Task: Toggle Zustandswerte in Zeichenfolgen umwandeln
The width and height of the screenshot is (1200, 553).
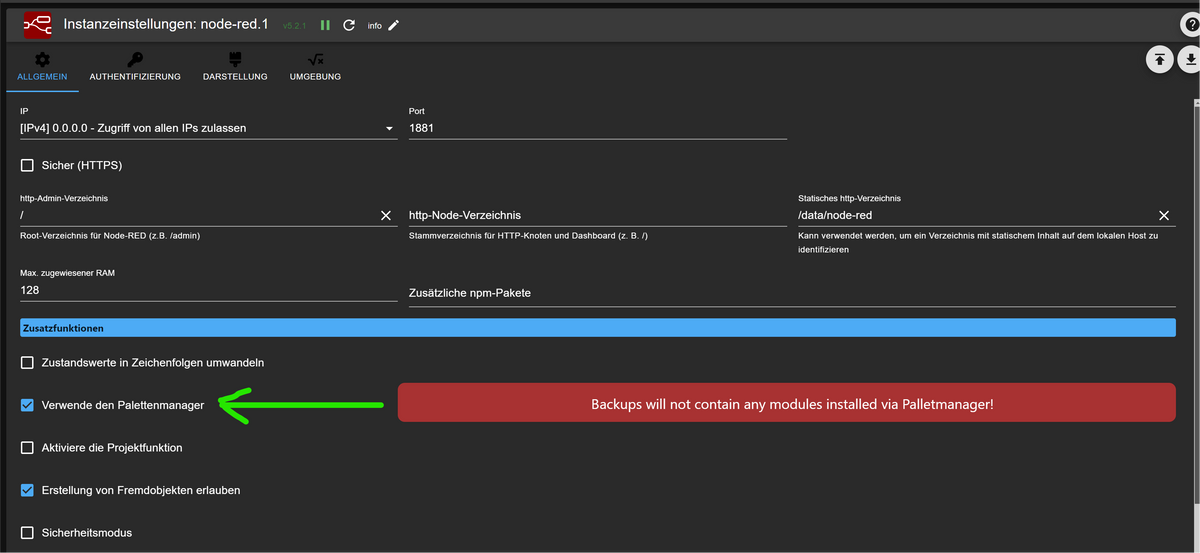Action: coord(27,362)
